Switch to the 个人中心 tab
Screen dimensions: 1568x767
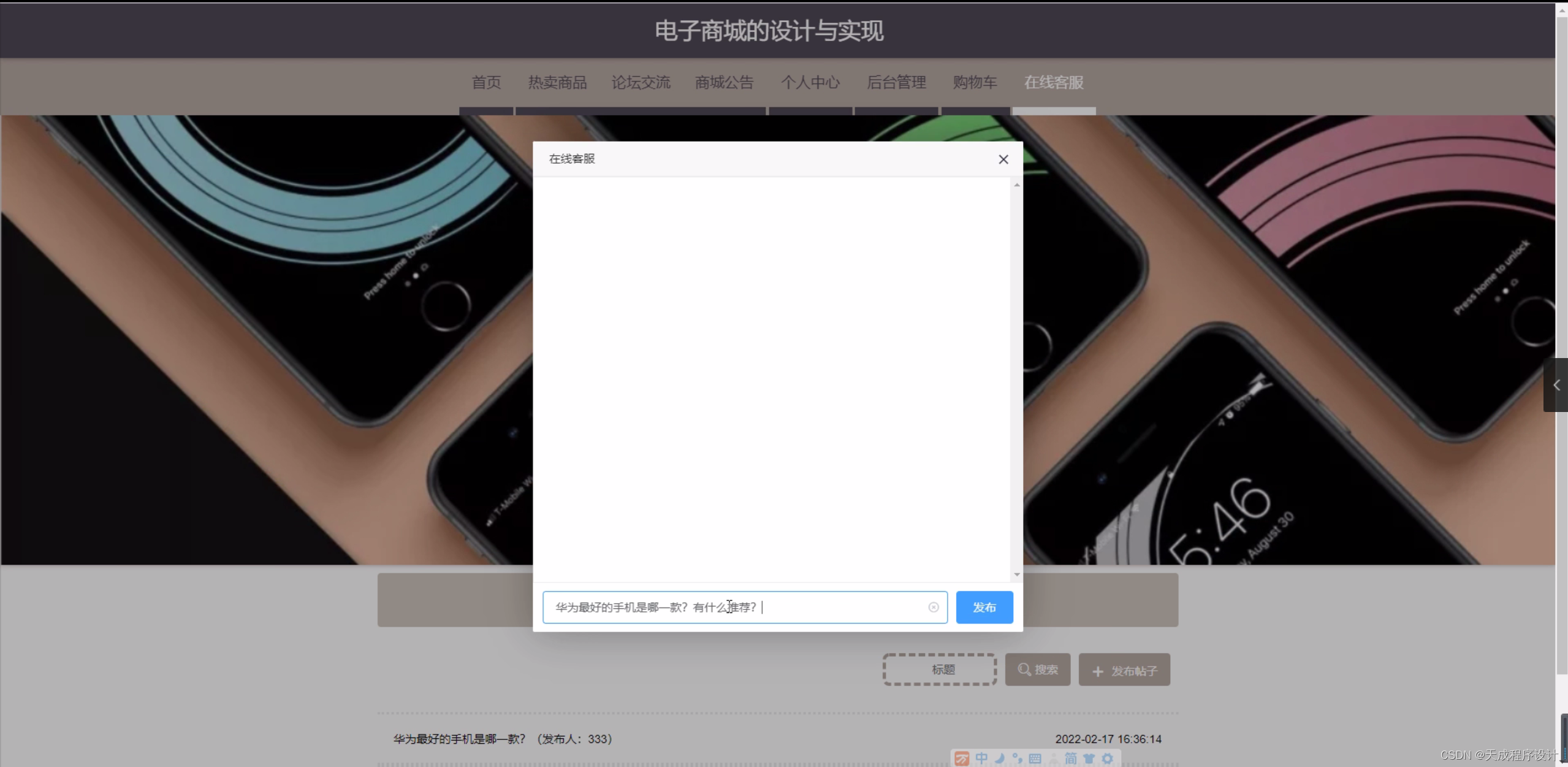tap(810, 82)
